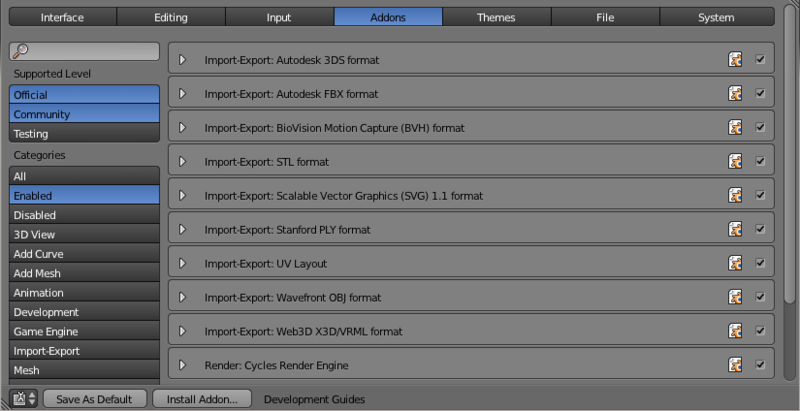The height and width of the screenshot is (411, 800).
Task: Disable the Web3D X3D/VRML format addon
Action: click(760, 331)
